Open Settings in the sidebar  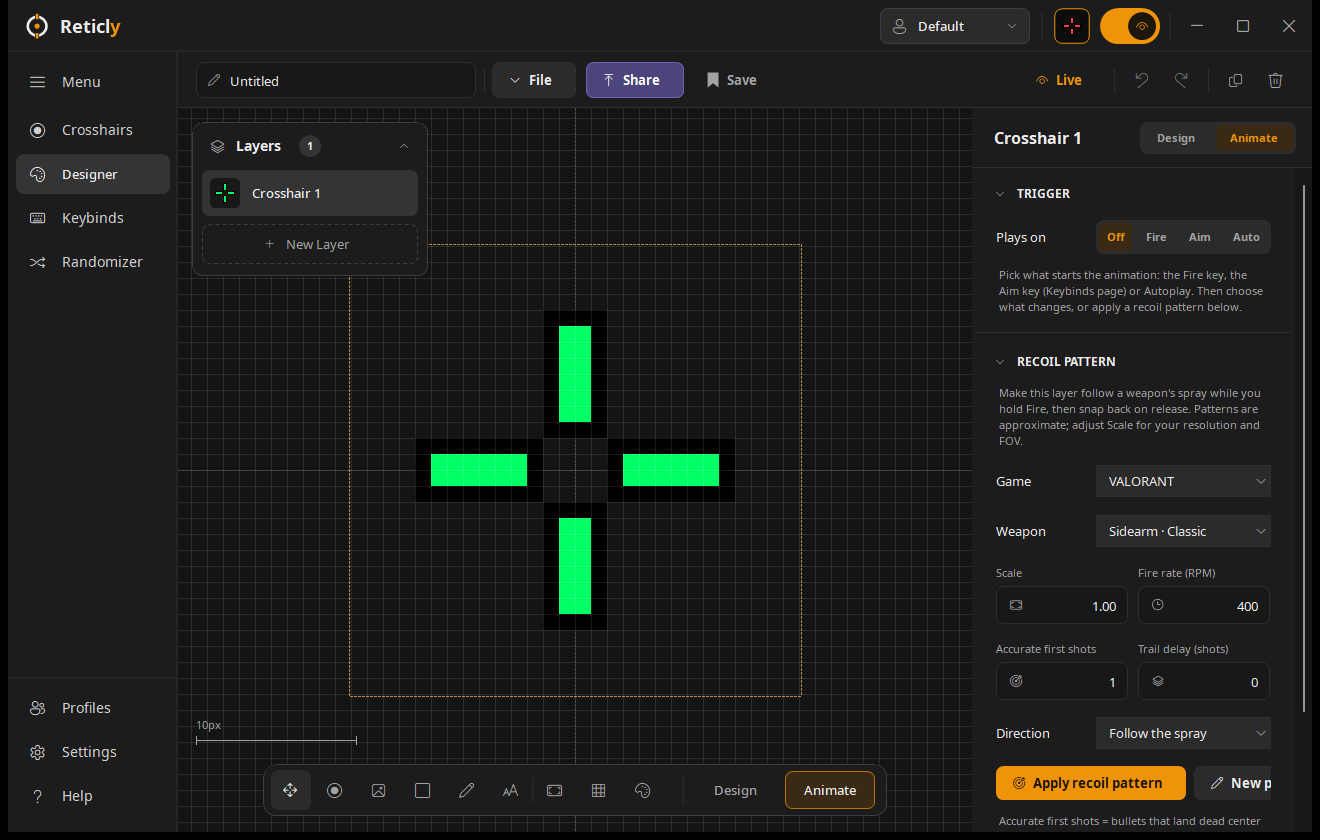93,752
